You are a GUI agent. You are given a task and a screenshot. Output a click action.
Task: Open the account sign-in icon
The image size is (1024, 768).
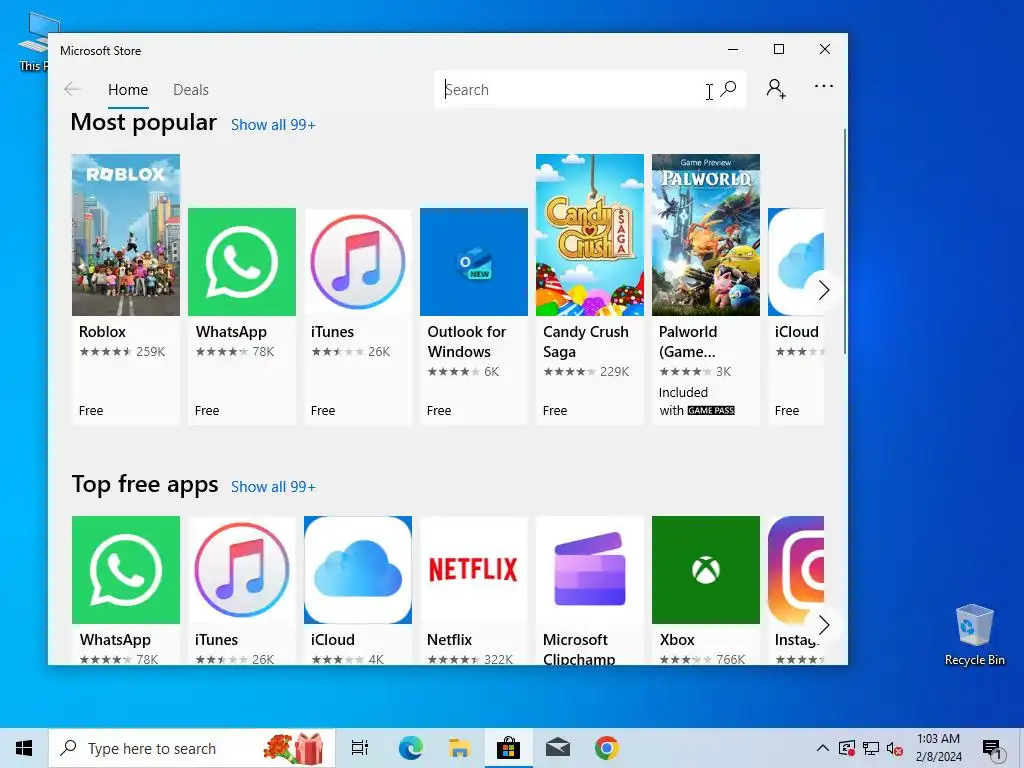[x=776, y=88]
